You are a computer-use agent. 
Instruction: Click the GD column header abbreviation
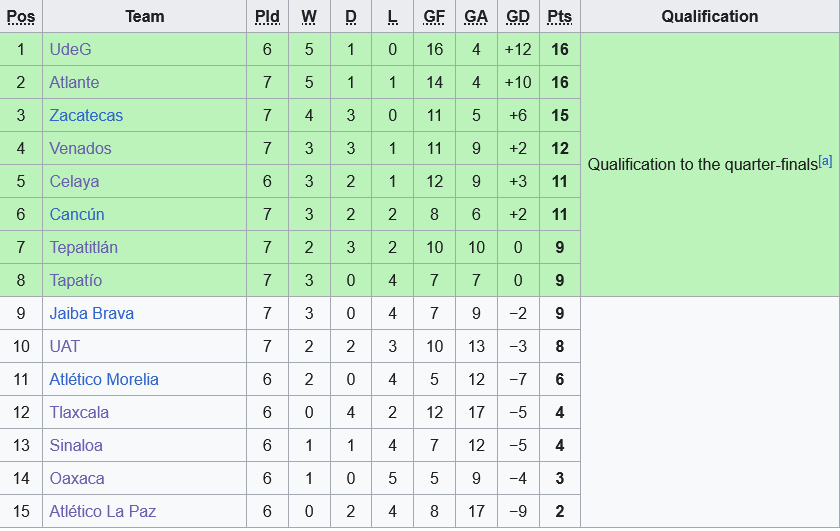(x=518, y=16)
